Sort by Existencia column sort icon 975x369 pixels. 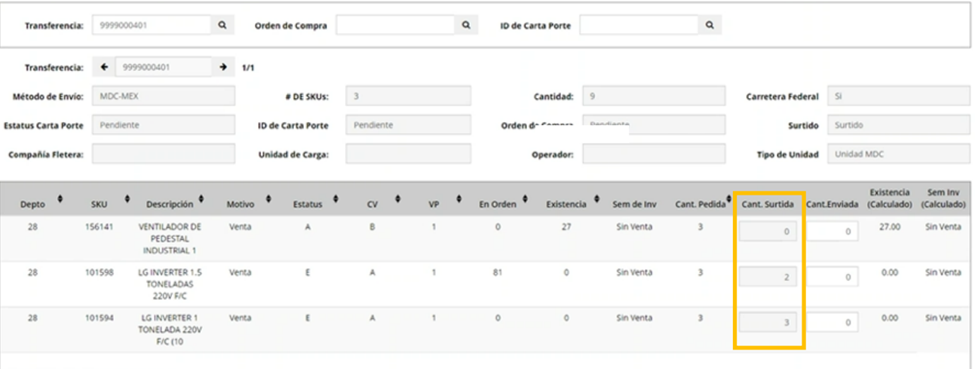pyautogui.click(x=596, y=199)
